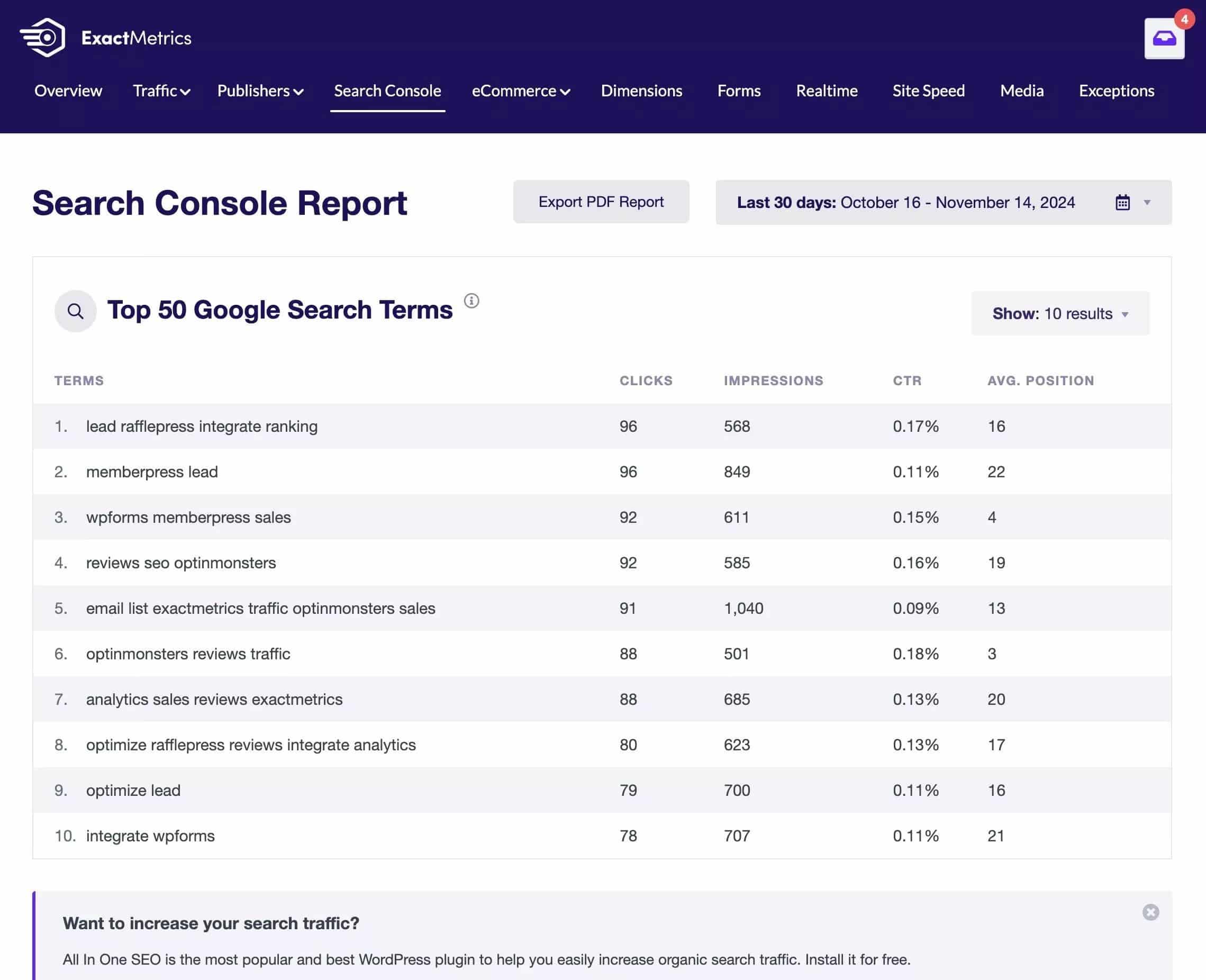1206x980 pixels.
Task: Click the All In One SEO description text
Action: pyautogui.click(x=486, y=960)
